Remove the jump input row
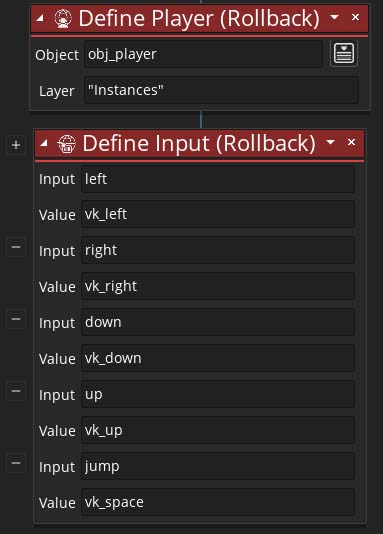Viewport: 383px width, 534px height. [x=16, y=463]
